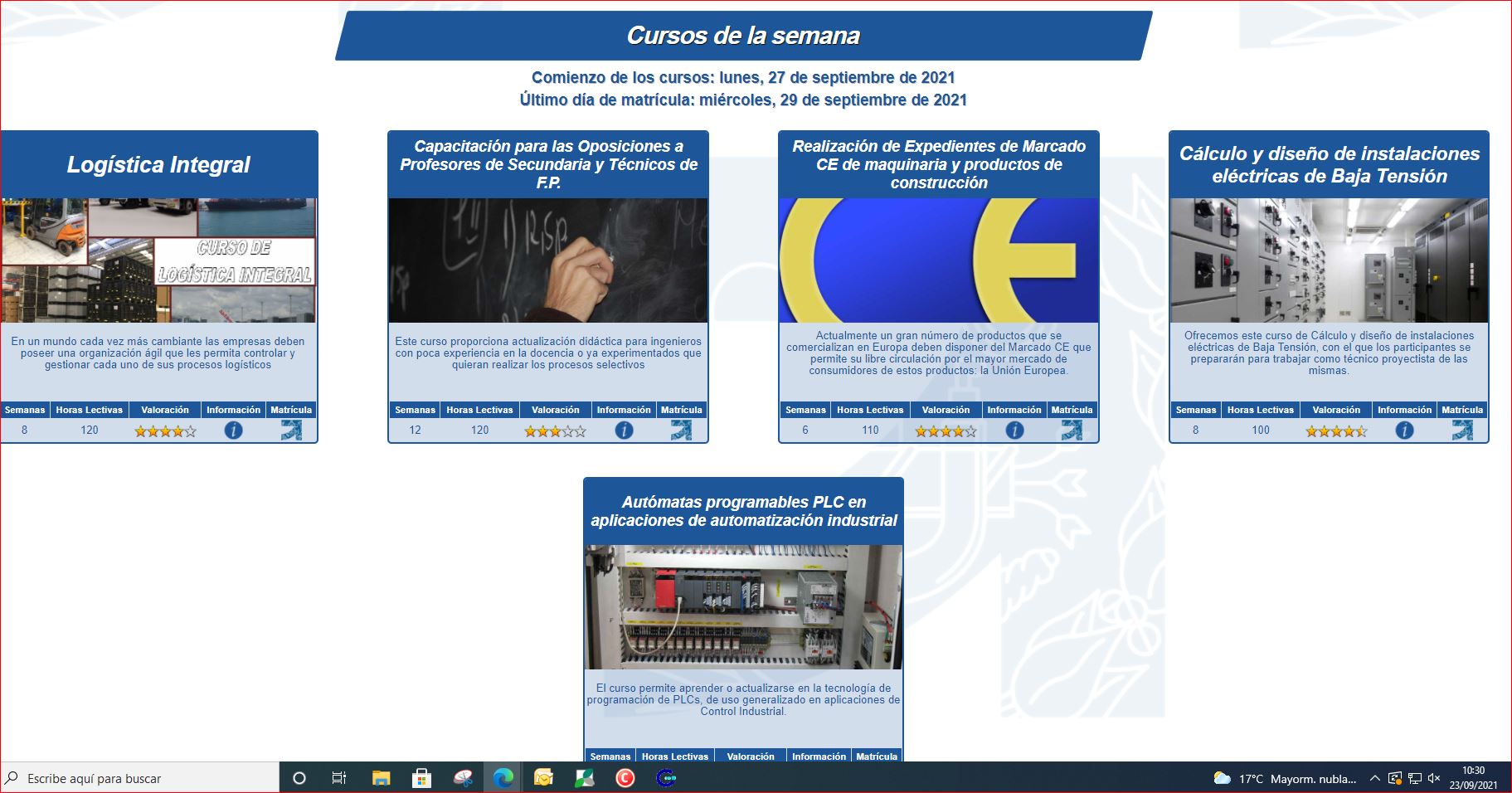This screenshot has width=1512, height=793.
Task: Open the weather widget 17°C
Action: point(1285,778)
